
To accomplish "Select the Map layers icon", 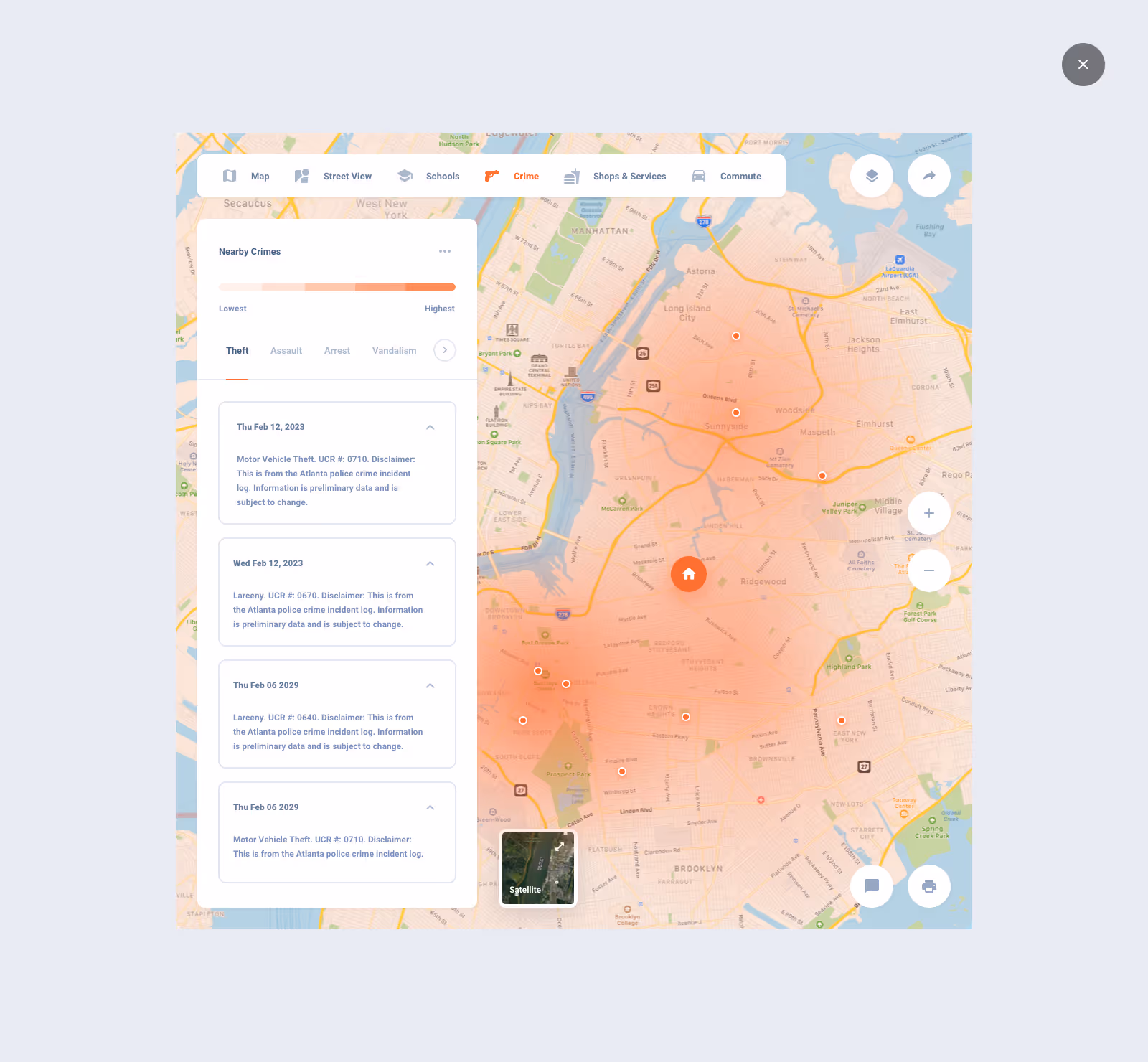I will (x=872, y=176).
